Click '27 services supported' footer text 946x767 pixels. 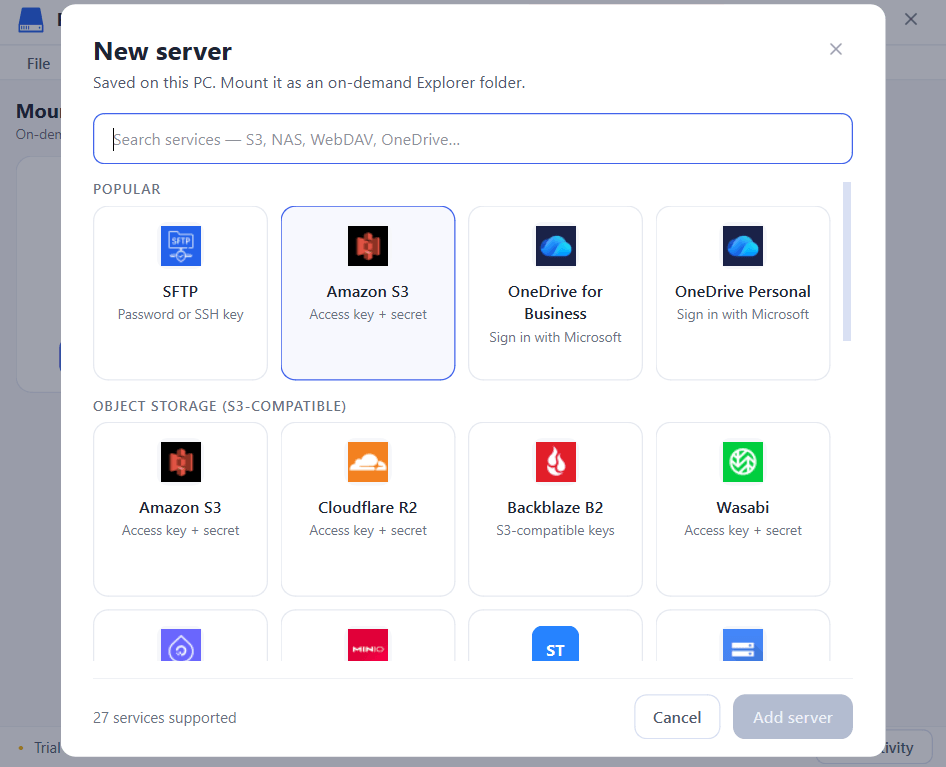coord(165,718)
